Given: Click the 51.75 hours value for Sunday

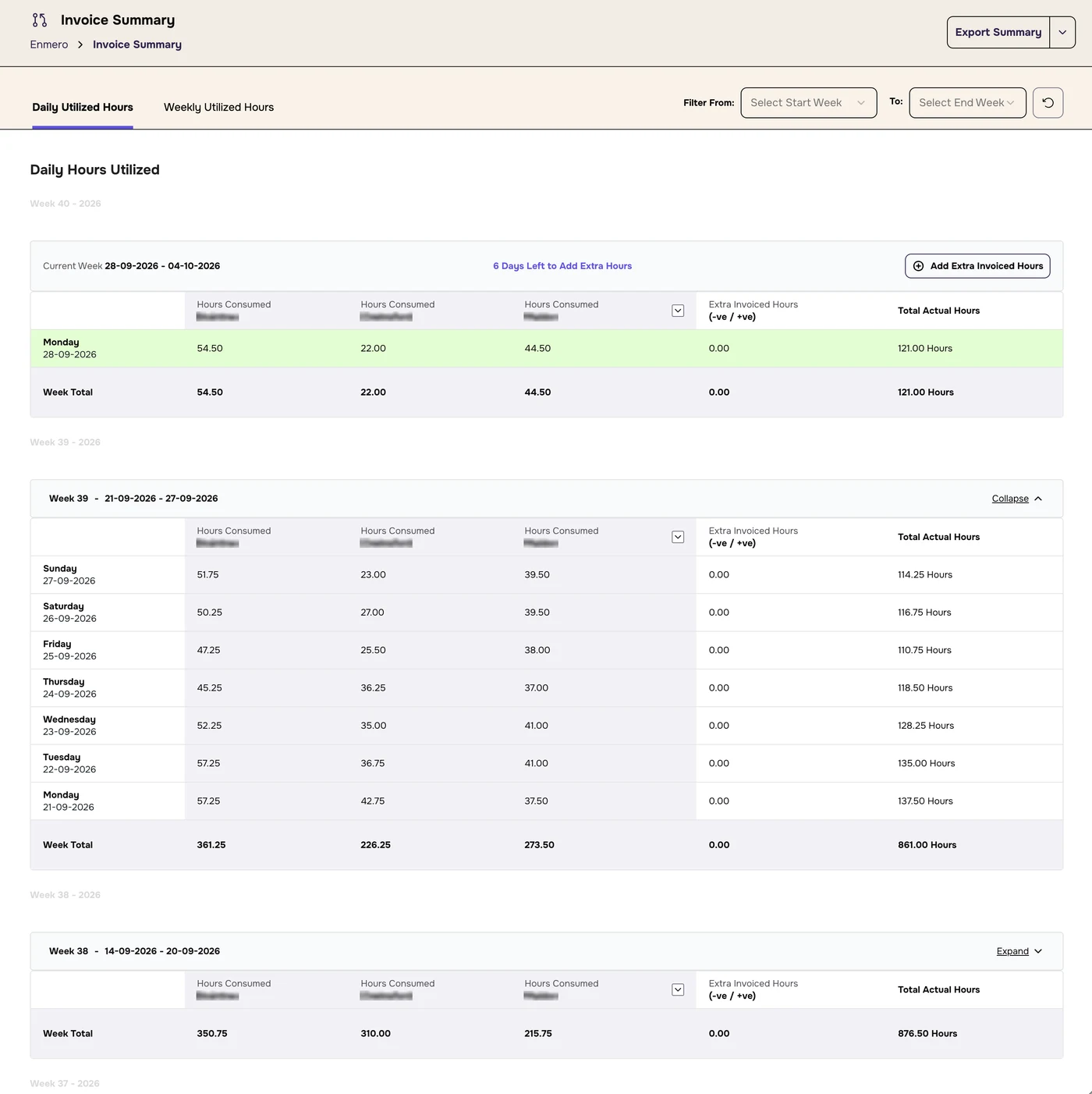Looking at the screenshot, I should [x=207, y=575].
